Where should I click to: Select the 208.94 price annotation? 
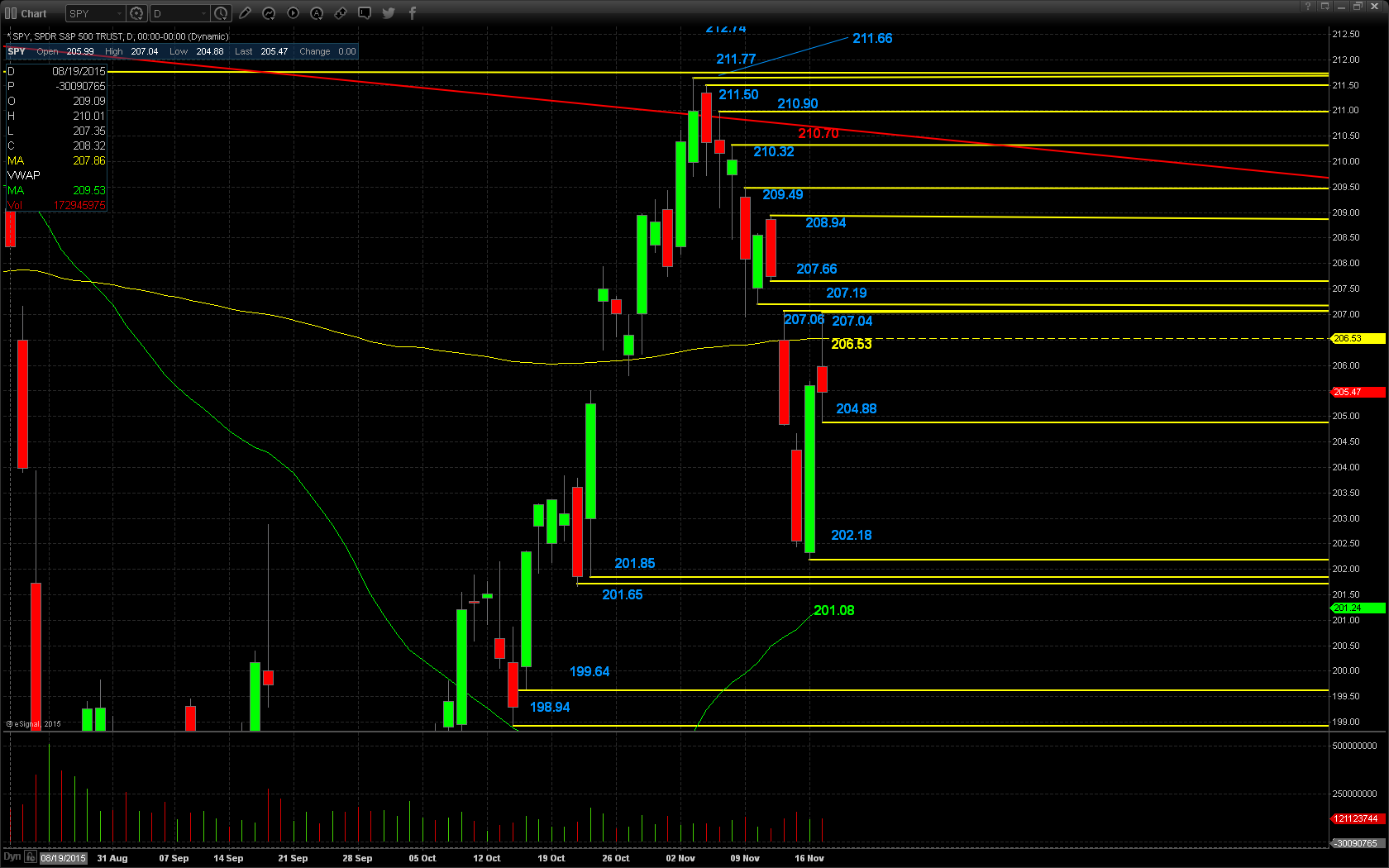coord(826,222)
